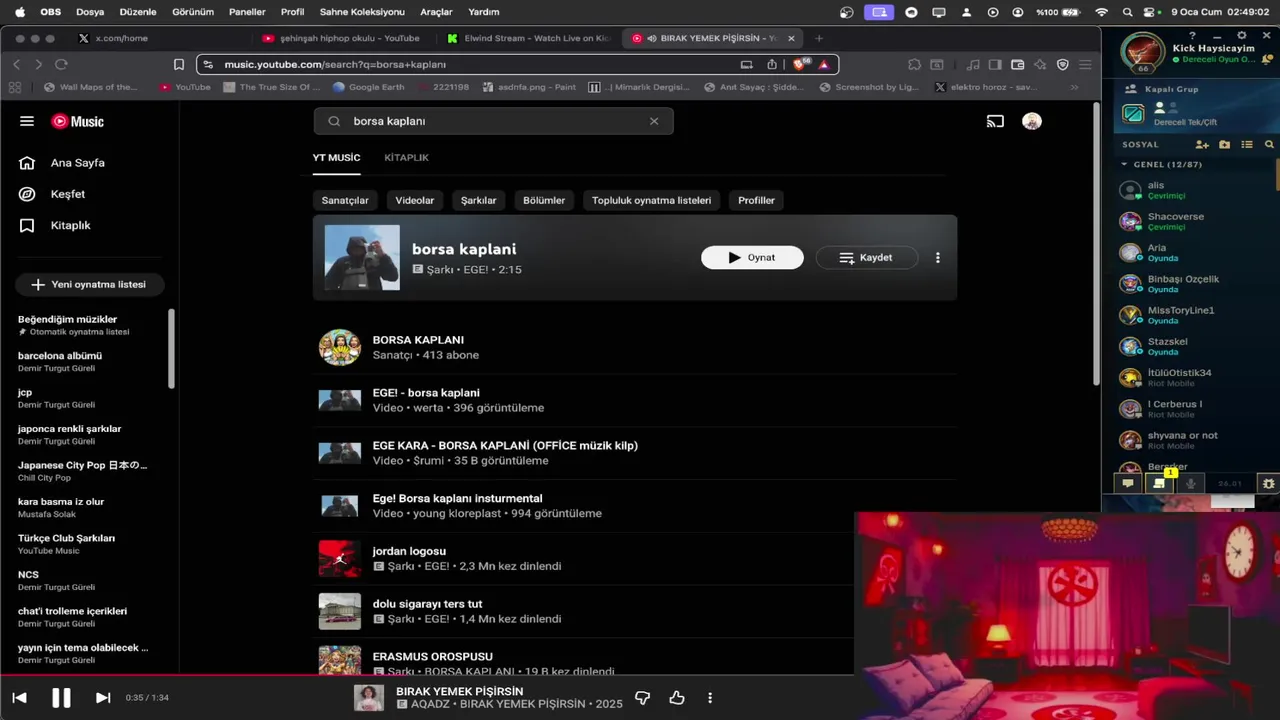Filter results by Videolar

[x=415, y=200]
